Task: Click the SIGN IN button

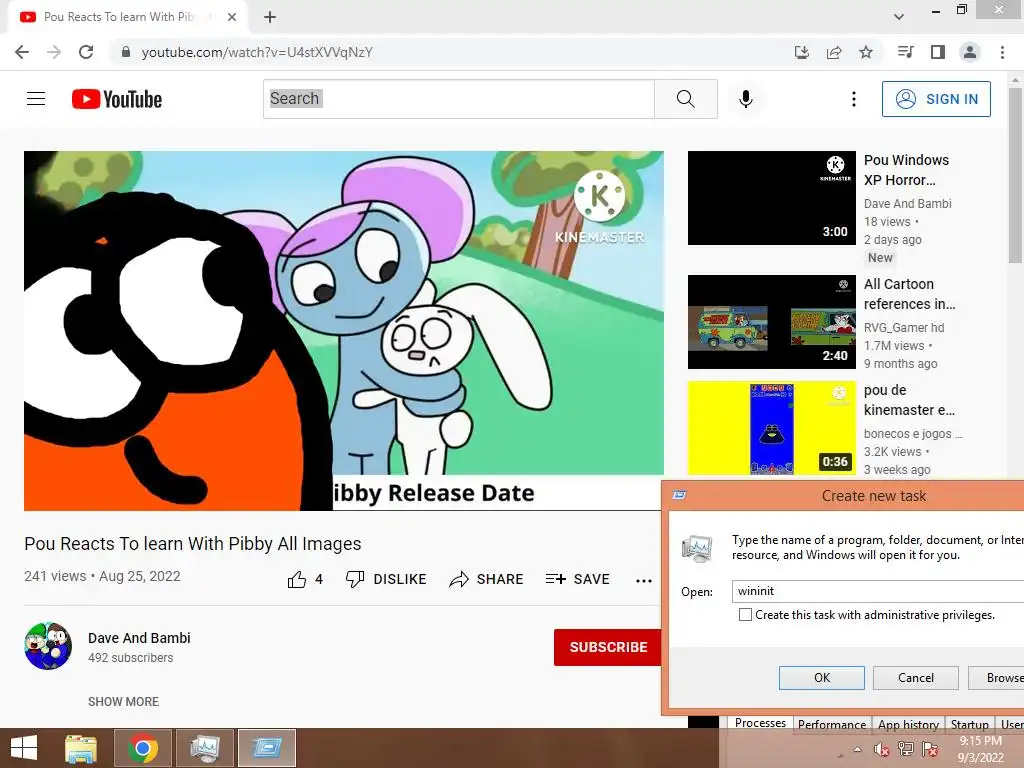Action: [x=936, y=99]
